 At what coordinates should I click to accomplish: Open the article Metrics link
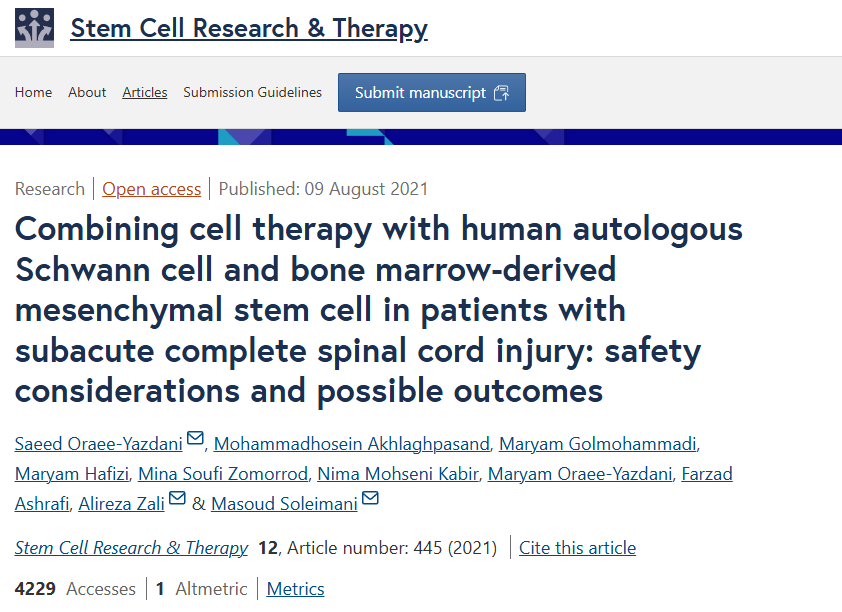[295, 589]
